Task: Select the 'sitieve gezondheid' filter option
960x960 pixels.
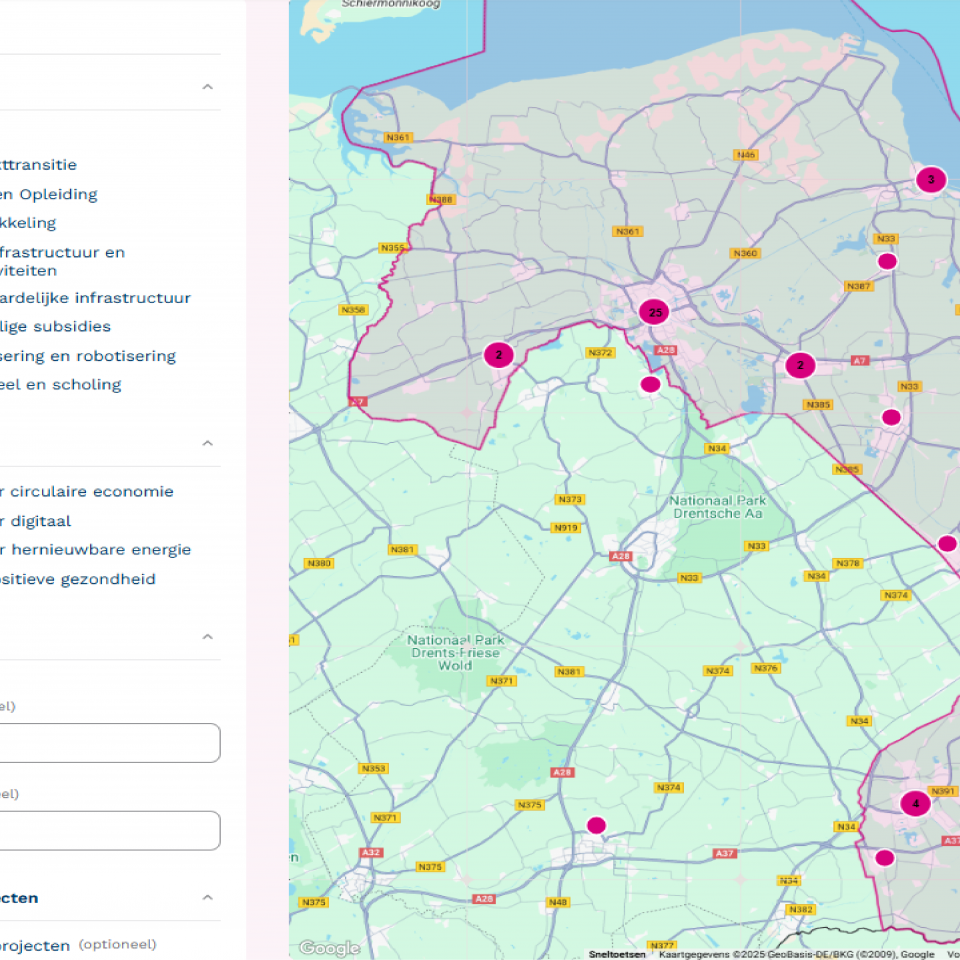Action: coord(78,579)
